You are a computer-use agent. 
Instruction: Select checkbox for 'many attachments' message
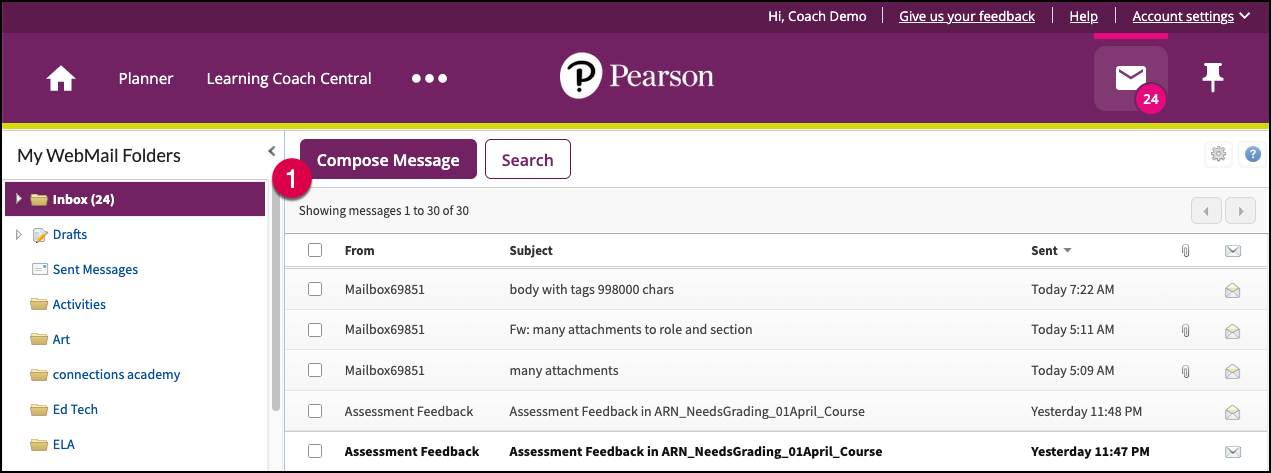[315, 370]
